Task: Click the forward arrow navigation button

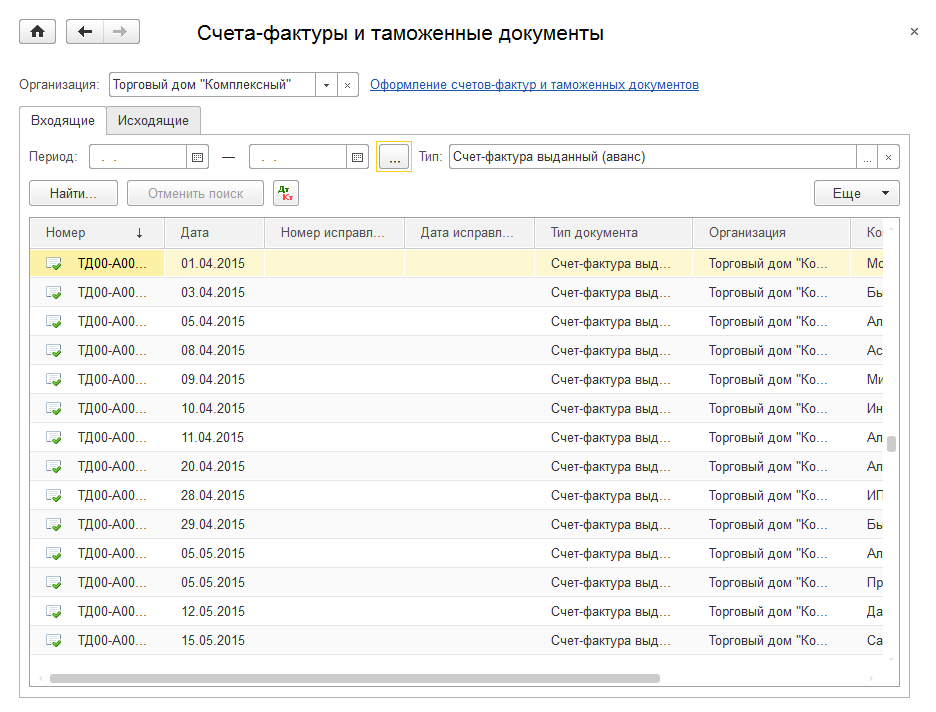Action: tap(121, 32)
